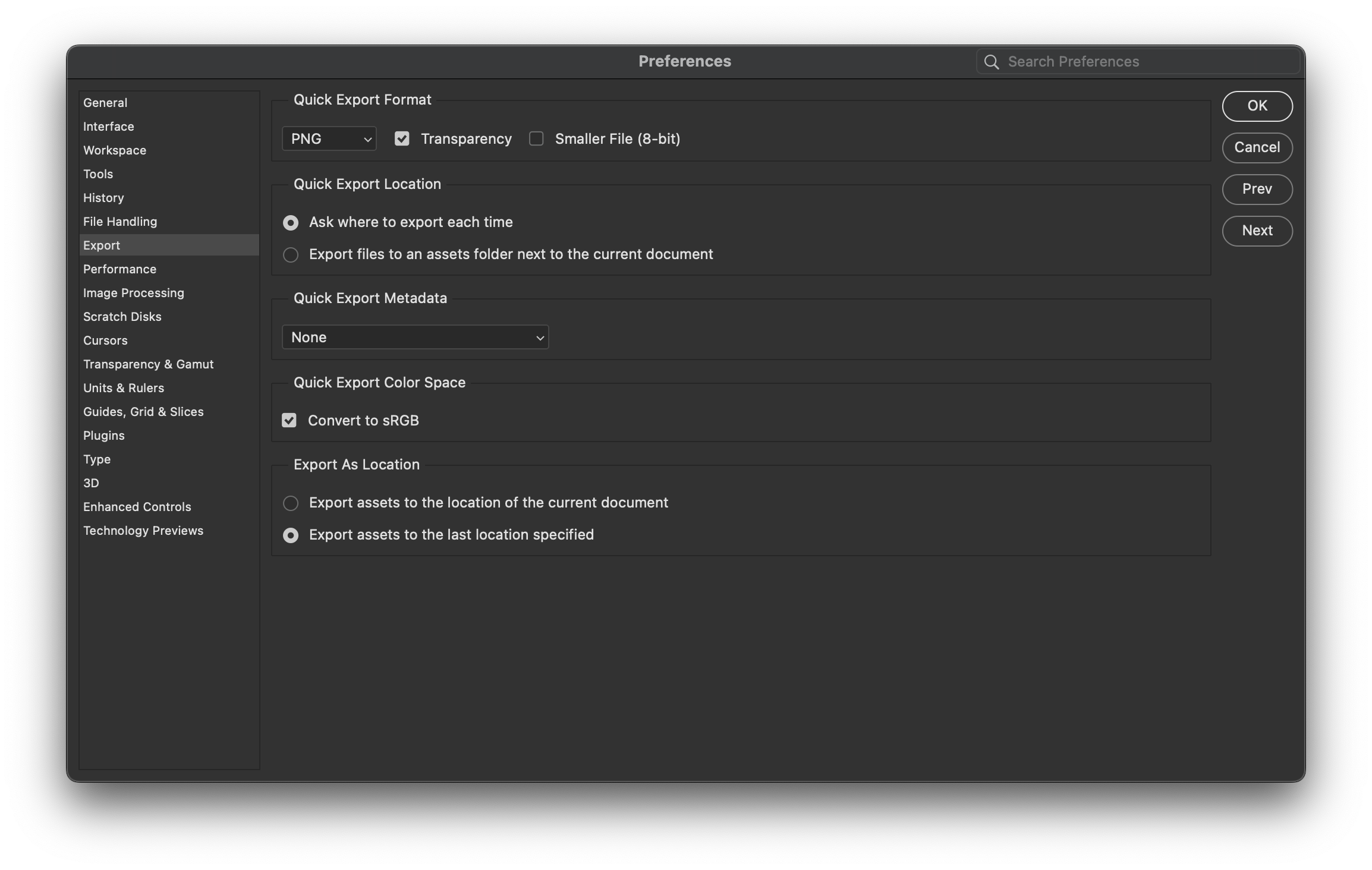This screenshot has width=1372, height=870.
Task: Expand the Quick Export Format PNG dropdown
Action: coord(329,138)
